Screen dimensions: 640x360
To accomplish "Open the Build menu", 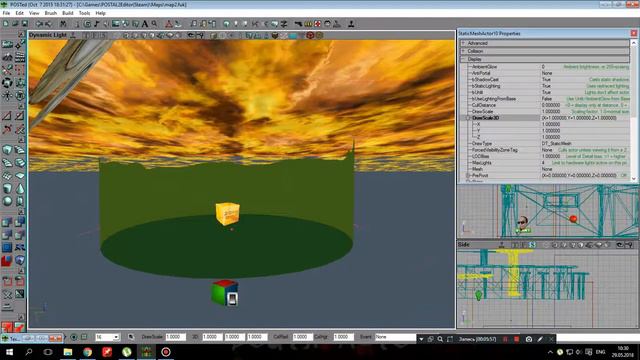I will (x=67, y=13).
